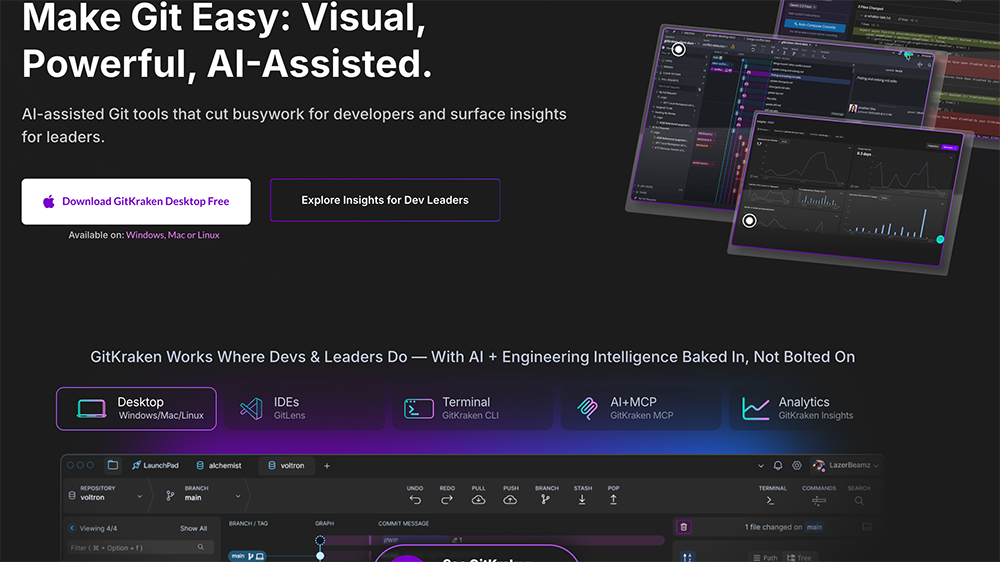Select the Desktop Windows/Mac/Linux tab

(x=136, y=408)
